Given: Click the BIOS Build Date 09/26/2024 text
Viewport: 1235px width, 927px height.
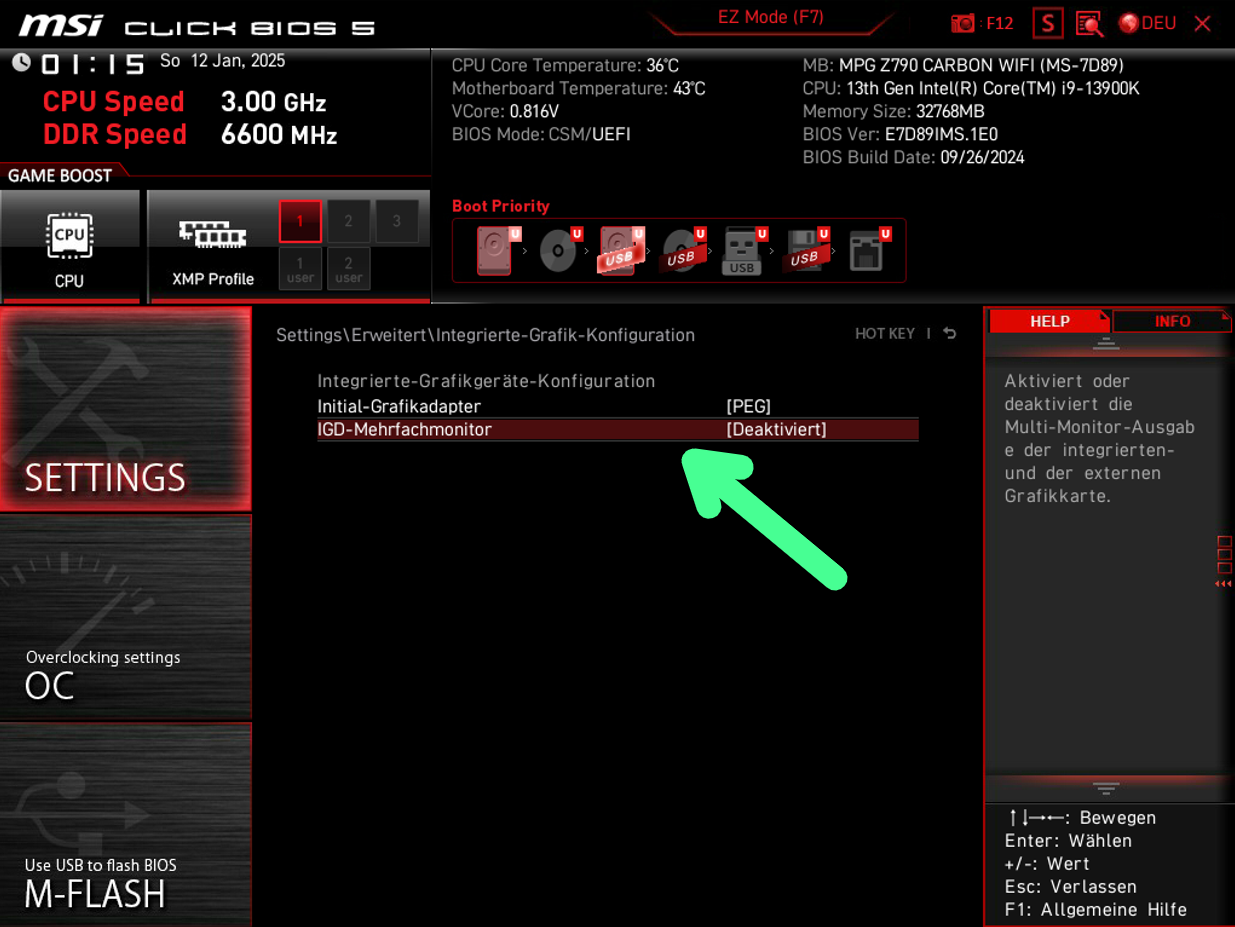Looking at the screenshot, I should [x=913, y=157].
